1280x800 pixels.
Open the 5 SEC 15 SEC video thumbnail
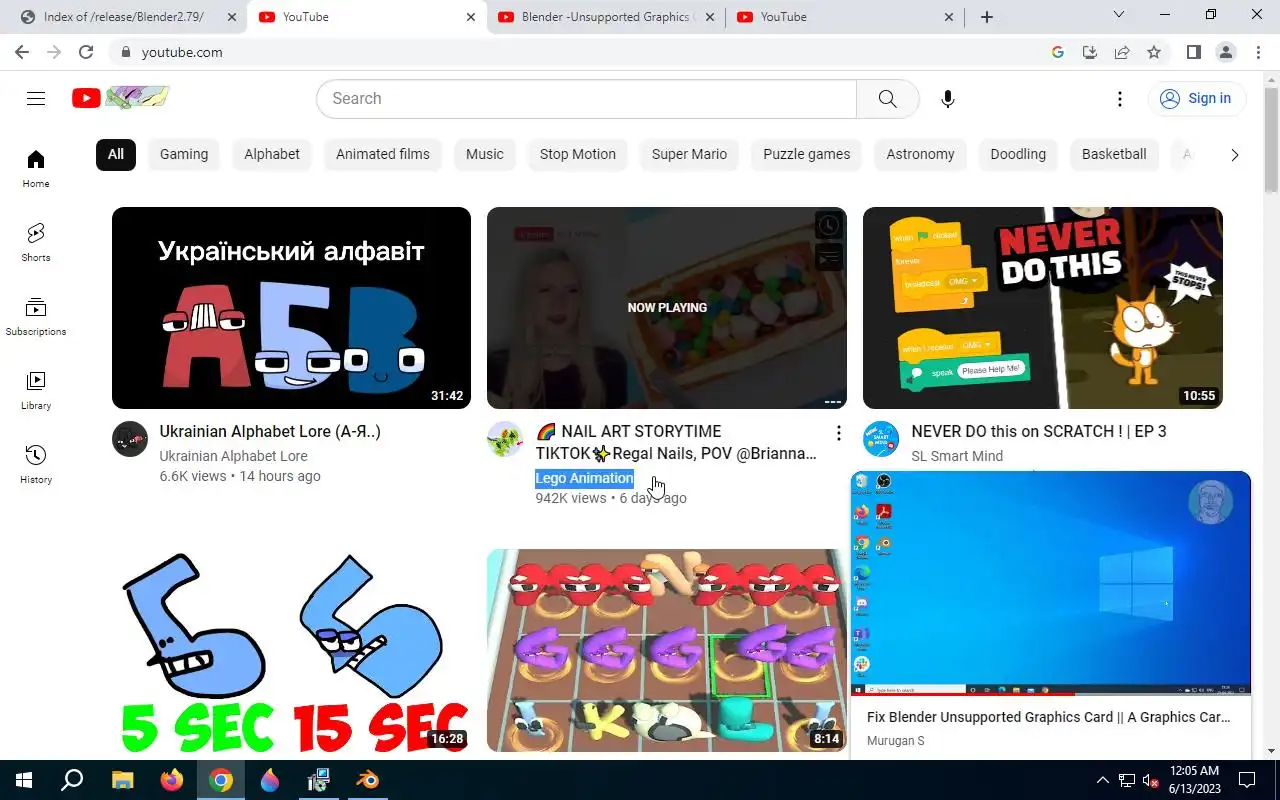(x=291, y=650)
